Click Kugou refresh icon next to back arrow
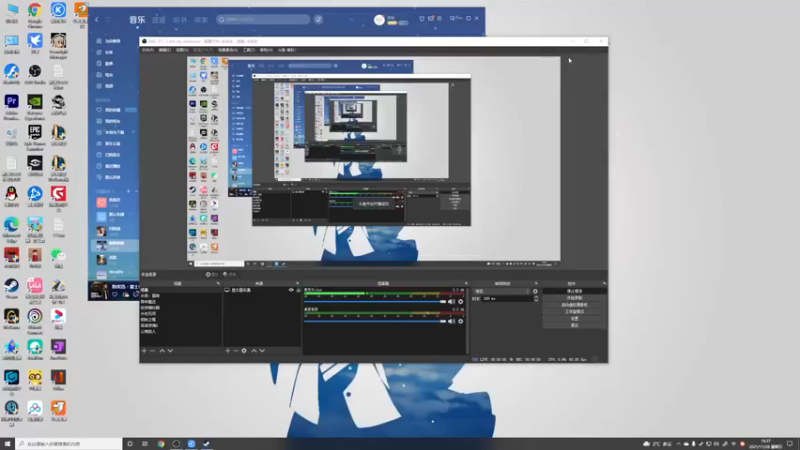The image size is (800, 450). (x=108, y=19)
